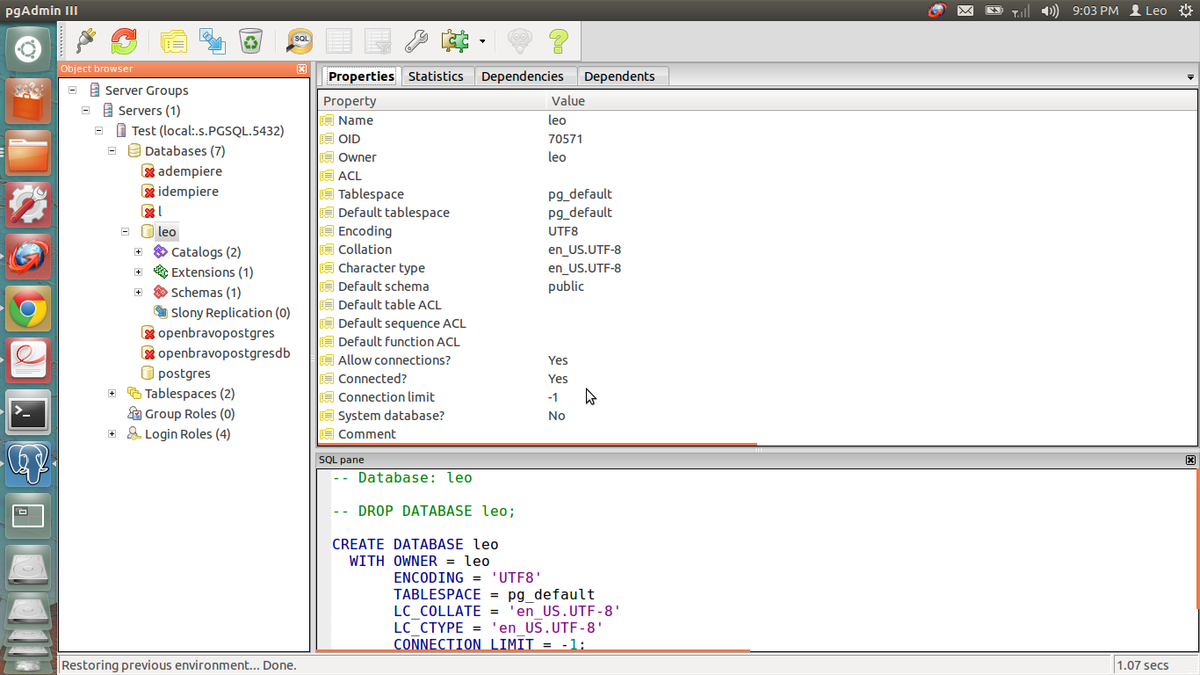Refresh the selected object
The height and width of the screenshot is (675, 1200).
pyautogui.click(x=124, y=41)
